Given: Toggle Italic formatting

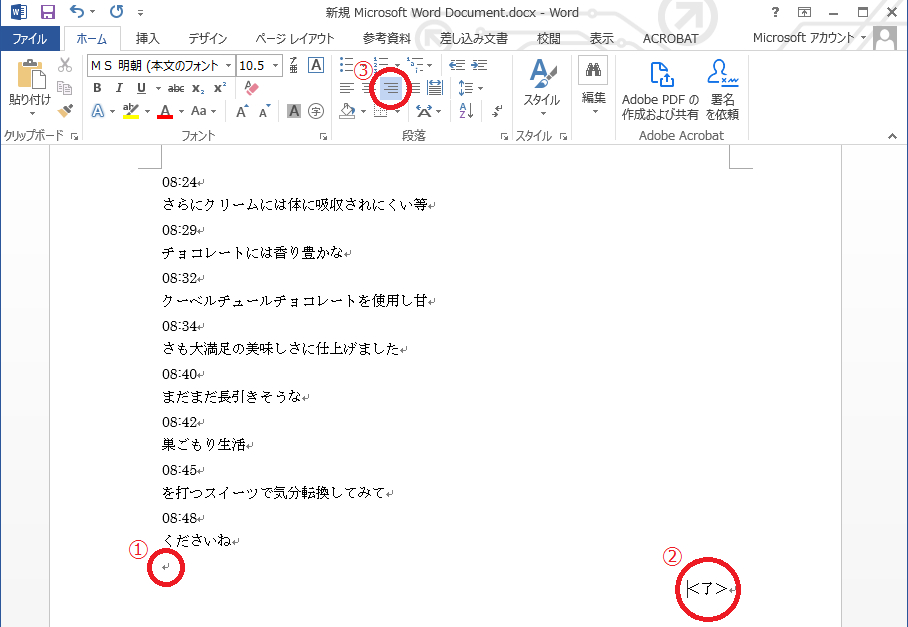Looking at the screenshot, I should coord(119,88).
